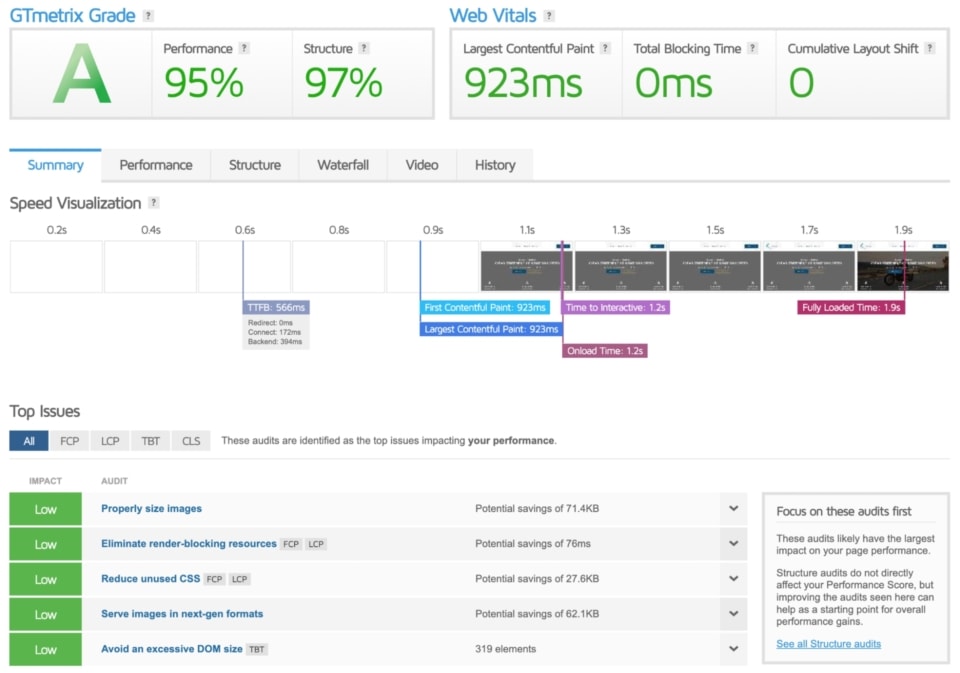Expand the Properly size images audit
The width and height of the screenshot is (960, 673).
point(733,508)
